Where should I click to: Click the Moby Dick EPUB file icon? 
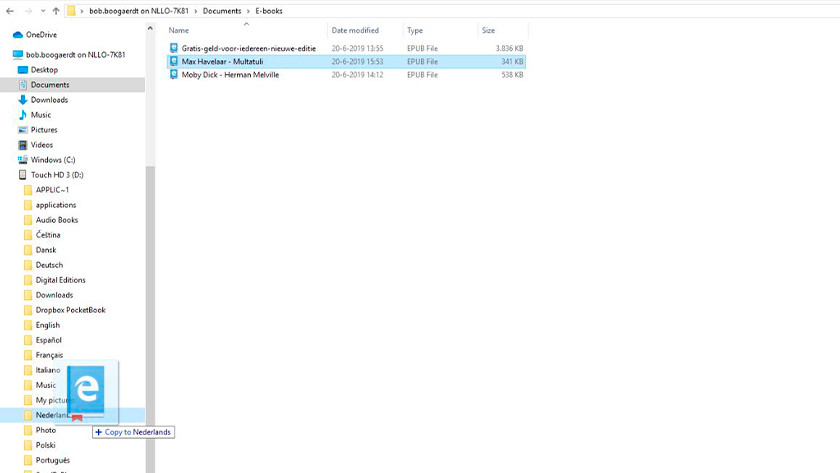pos(174,75)
